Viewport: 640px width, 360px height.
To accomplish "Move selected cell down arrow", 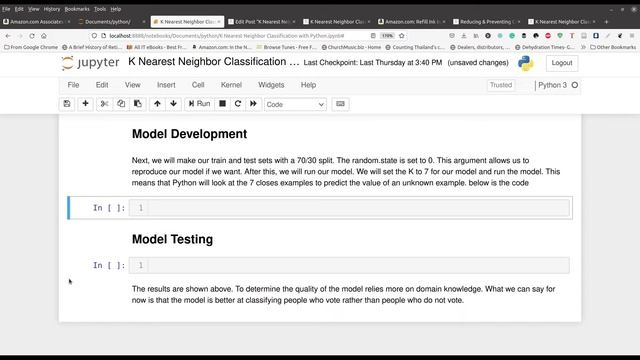I will coord(173,104).
